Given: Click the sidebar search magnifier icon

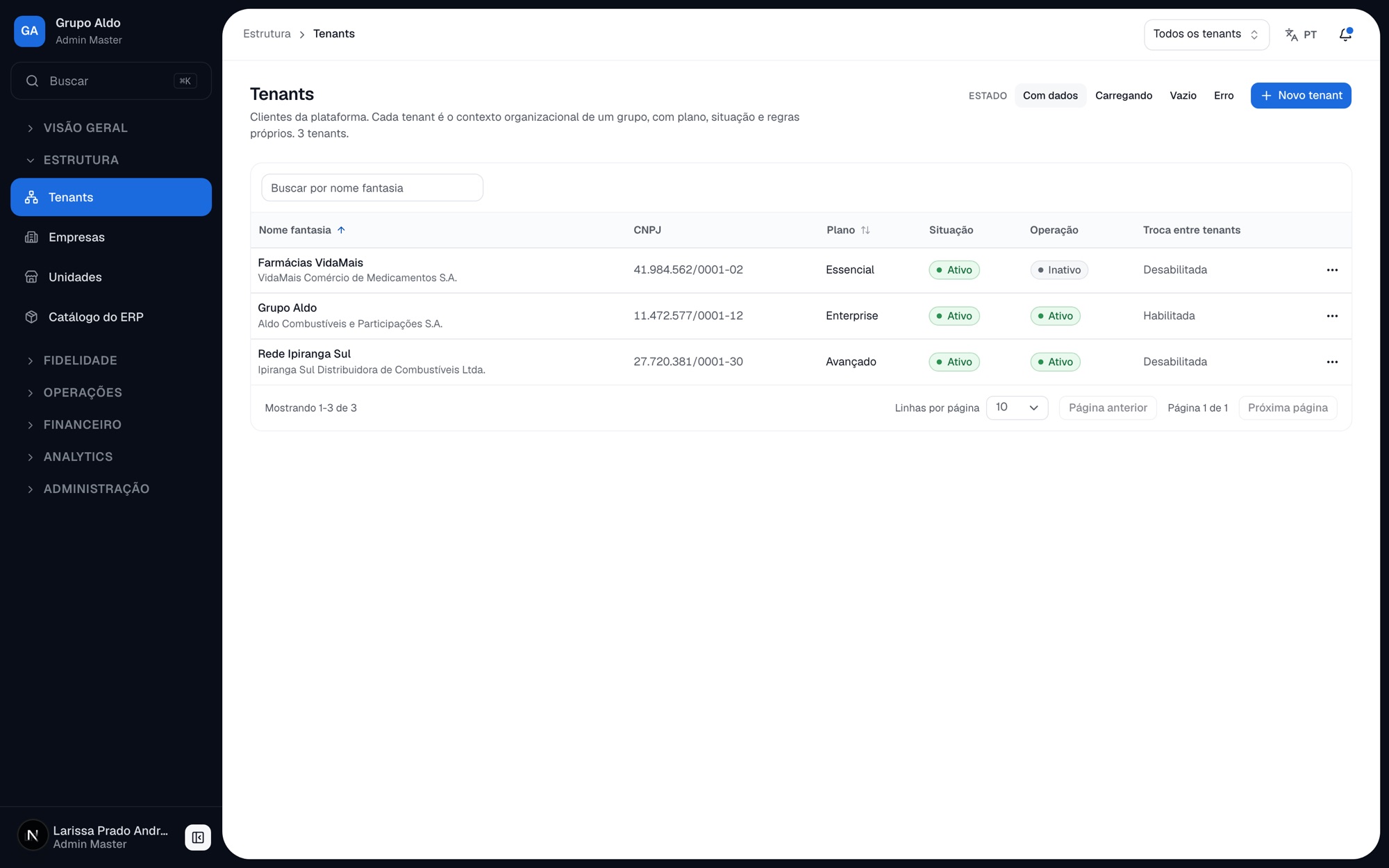Looking at the screenshot, I should (32, 81).
